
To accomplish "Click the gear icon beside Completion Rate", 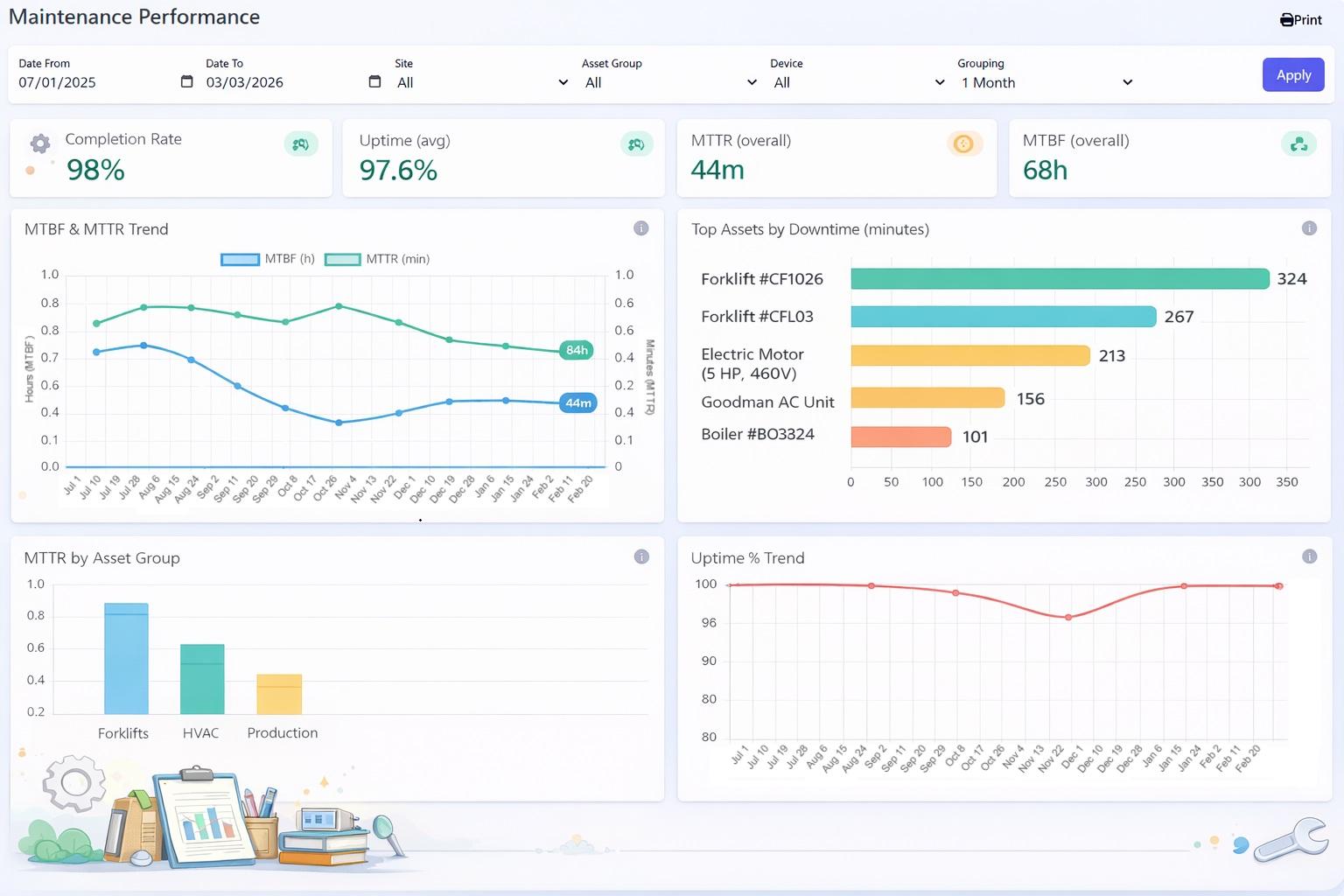I will pyautogui.click(x=39, y=144).
